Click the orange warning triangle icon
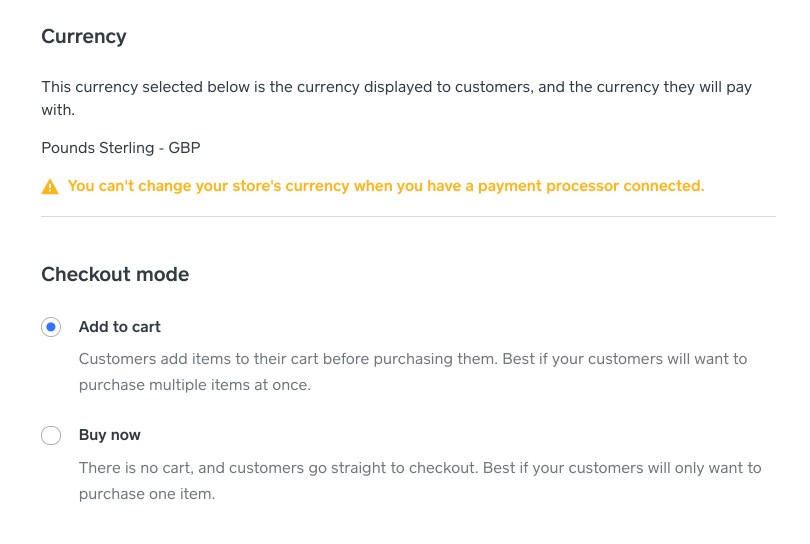This screenshot has height=544, width=810. point(50,186)
